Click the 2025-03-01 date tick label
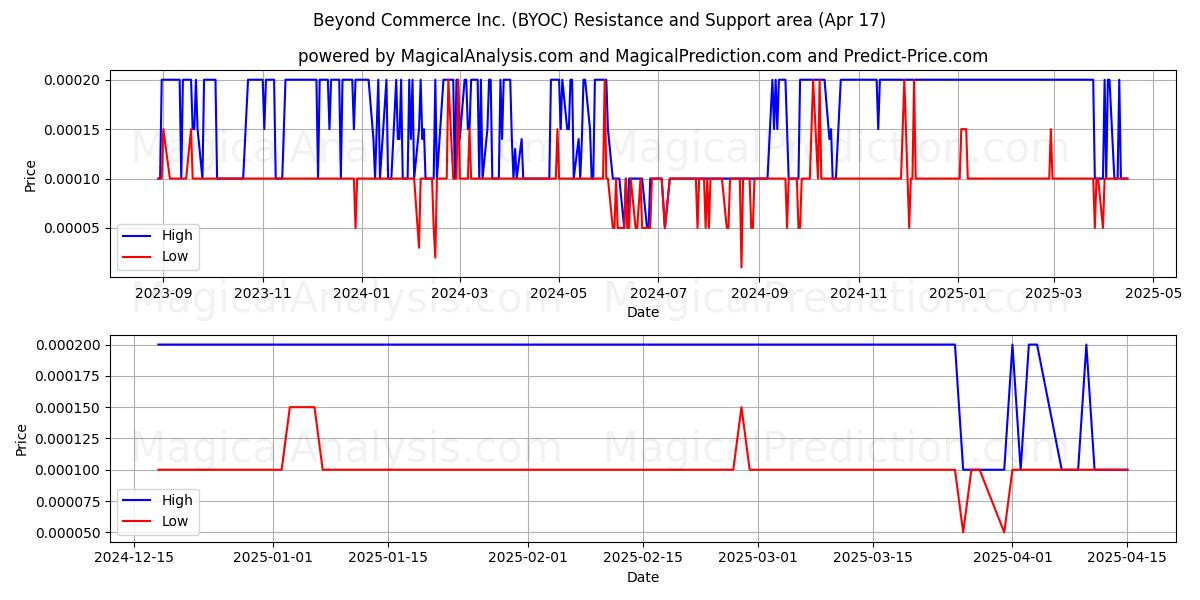1200x600 pixels. coord(757,558)
